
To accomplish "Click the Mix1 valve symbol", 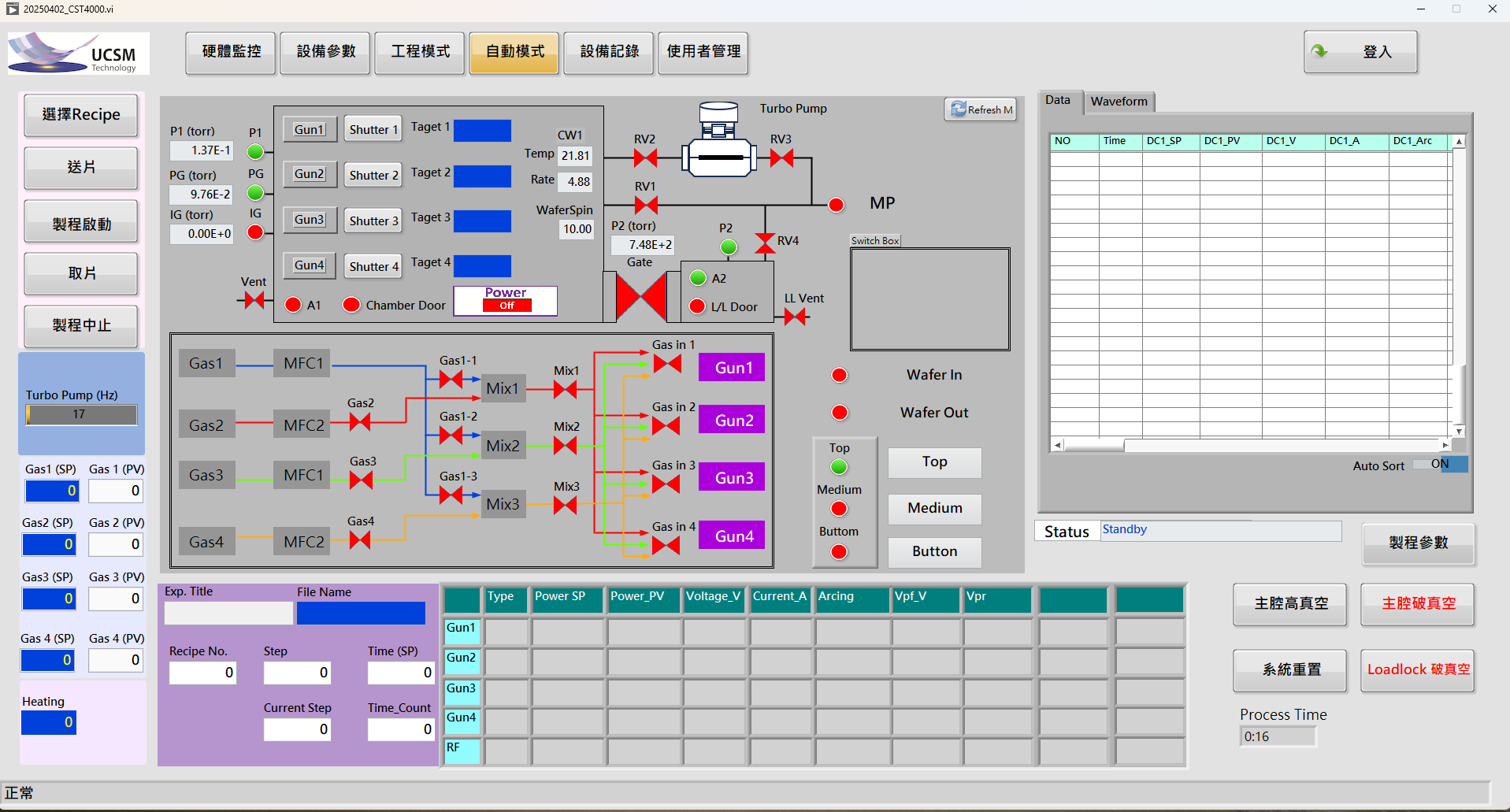I will point(565,389).
